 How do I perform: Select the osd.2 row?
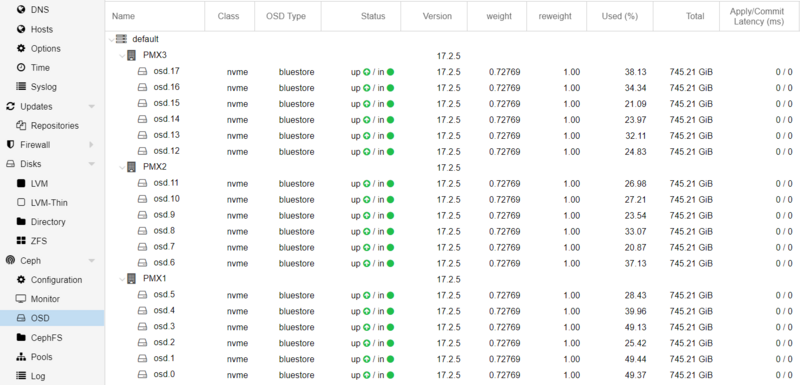[453, 343]
